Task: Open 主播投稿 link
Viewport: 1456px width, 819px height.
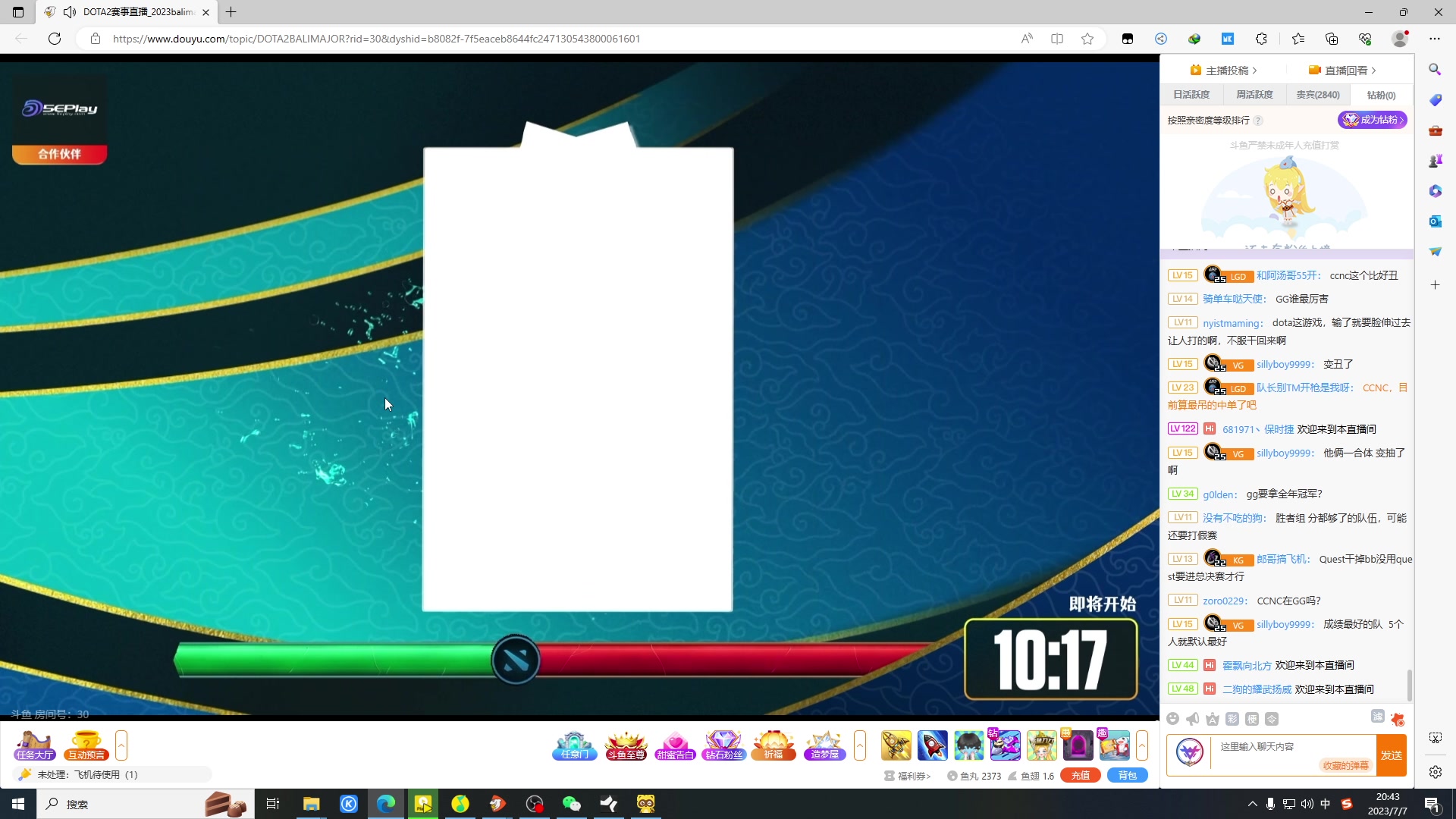Action: (1223, 71)
